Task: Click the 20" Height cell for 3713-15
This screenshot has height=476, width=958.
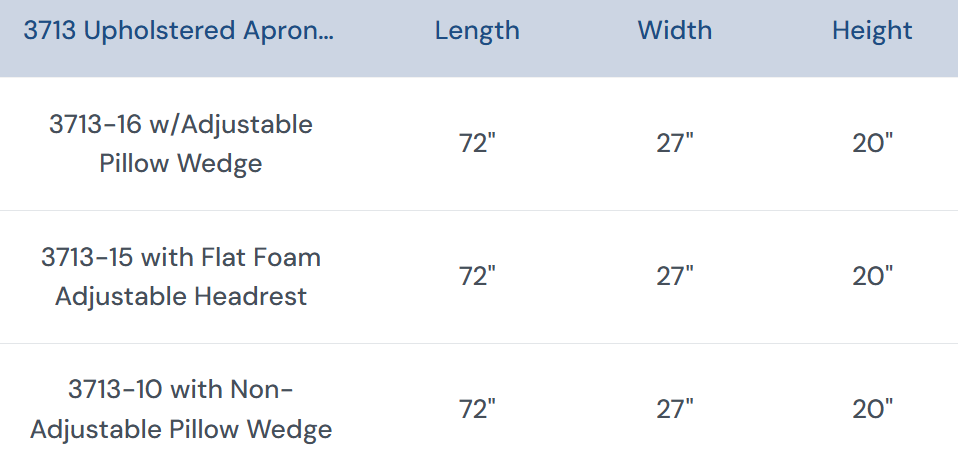Action: (872, 277)
